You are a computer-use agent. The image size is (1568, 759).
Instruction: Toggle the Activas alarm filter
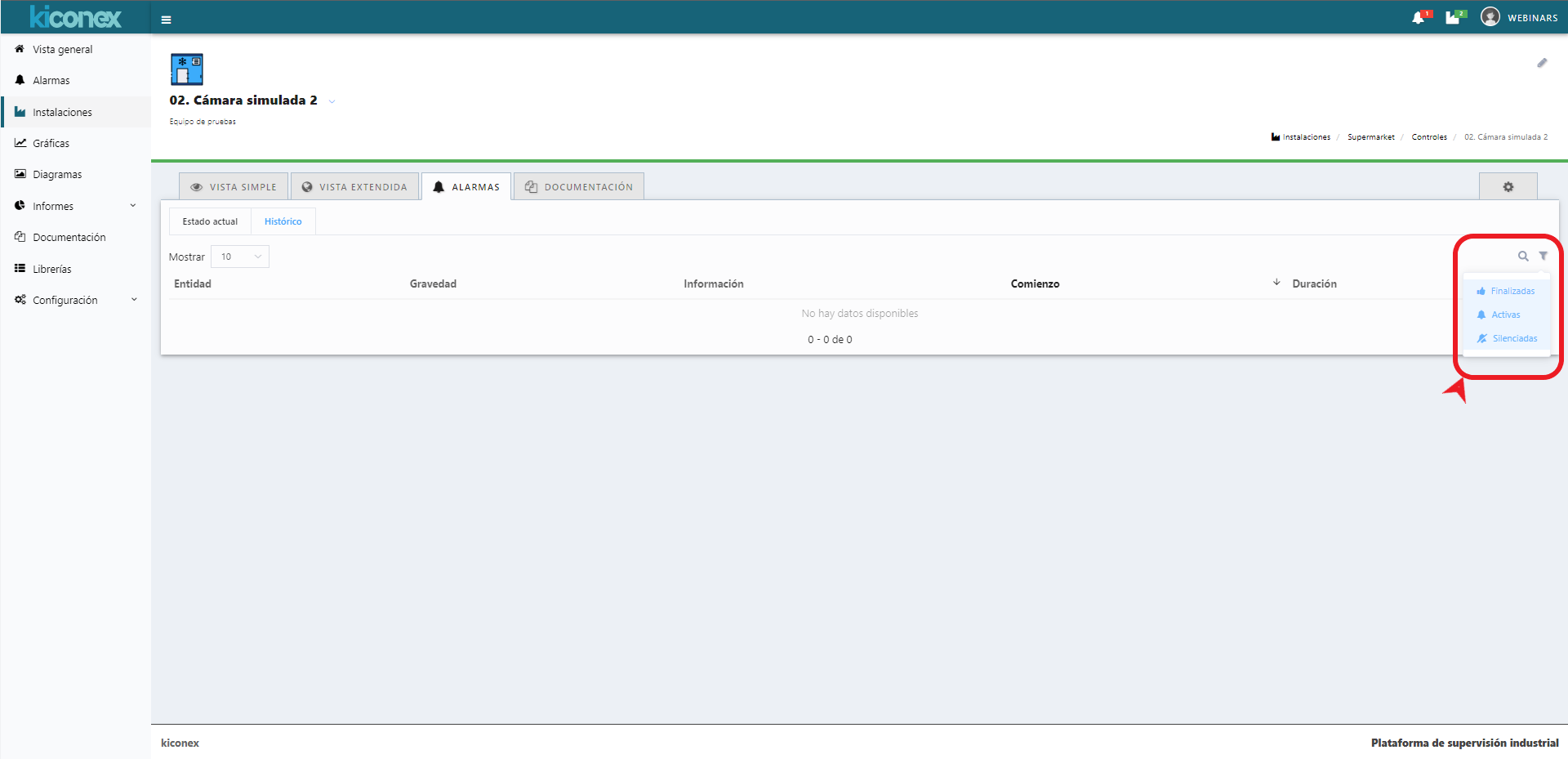click(x=1499, y=315)
